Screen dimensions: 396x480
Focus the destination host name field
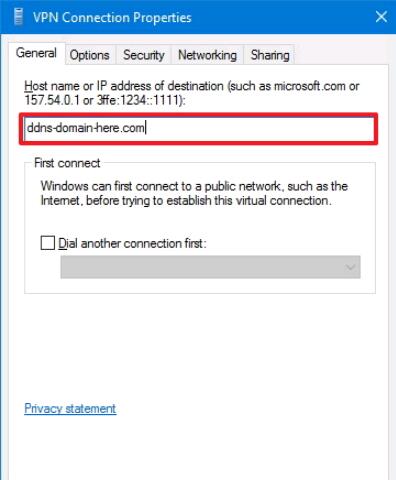coord(199,128)
